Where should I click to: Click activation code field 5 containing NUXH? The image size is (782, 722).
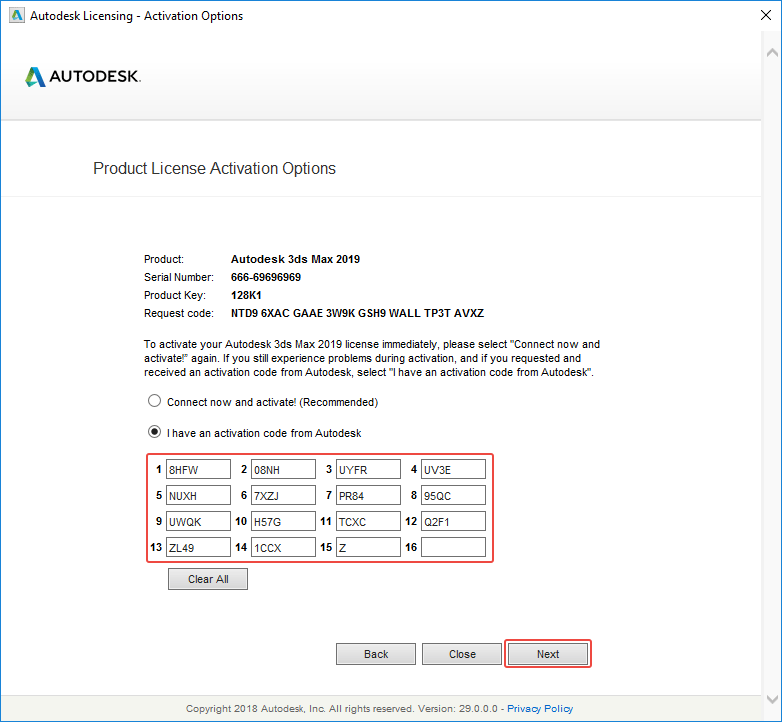pyautogui.click(x=198, y=495)
